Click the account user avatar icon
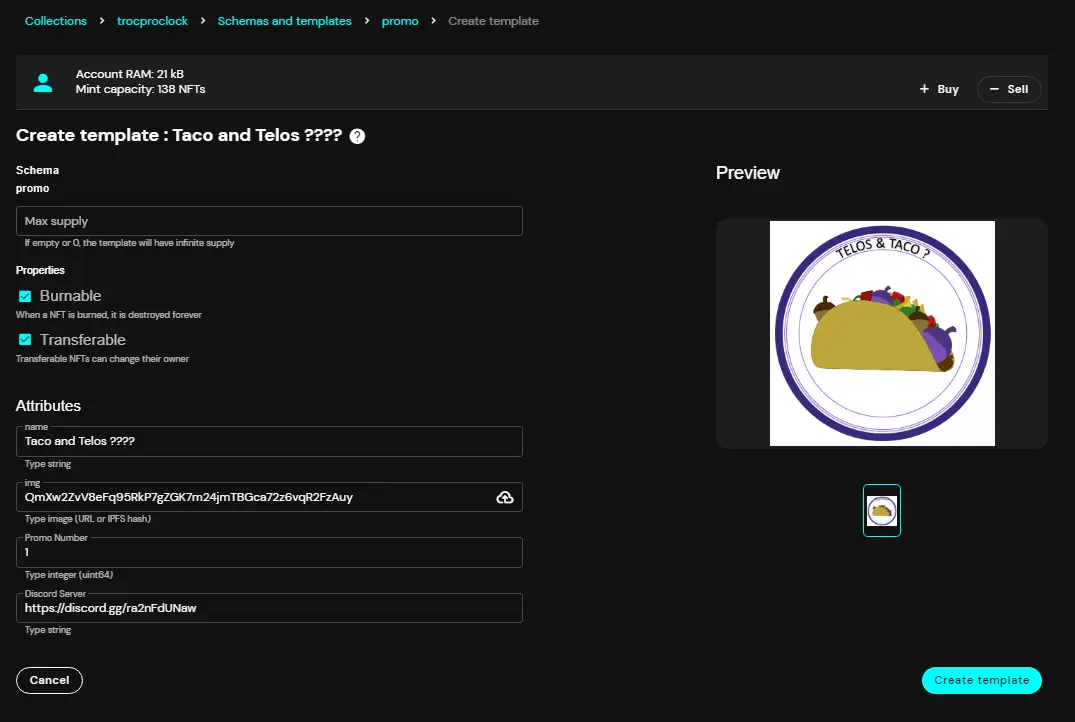The image size is (1075, 722). (x=43, y=82)
